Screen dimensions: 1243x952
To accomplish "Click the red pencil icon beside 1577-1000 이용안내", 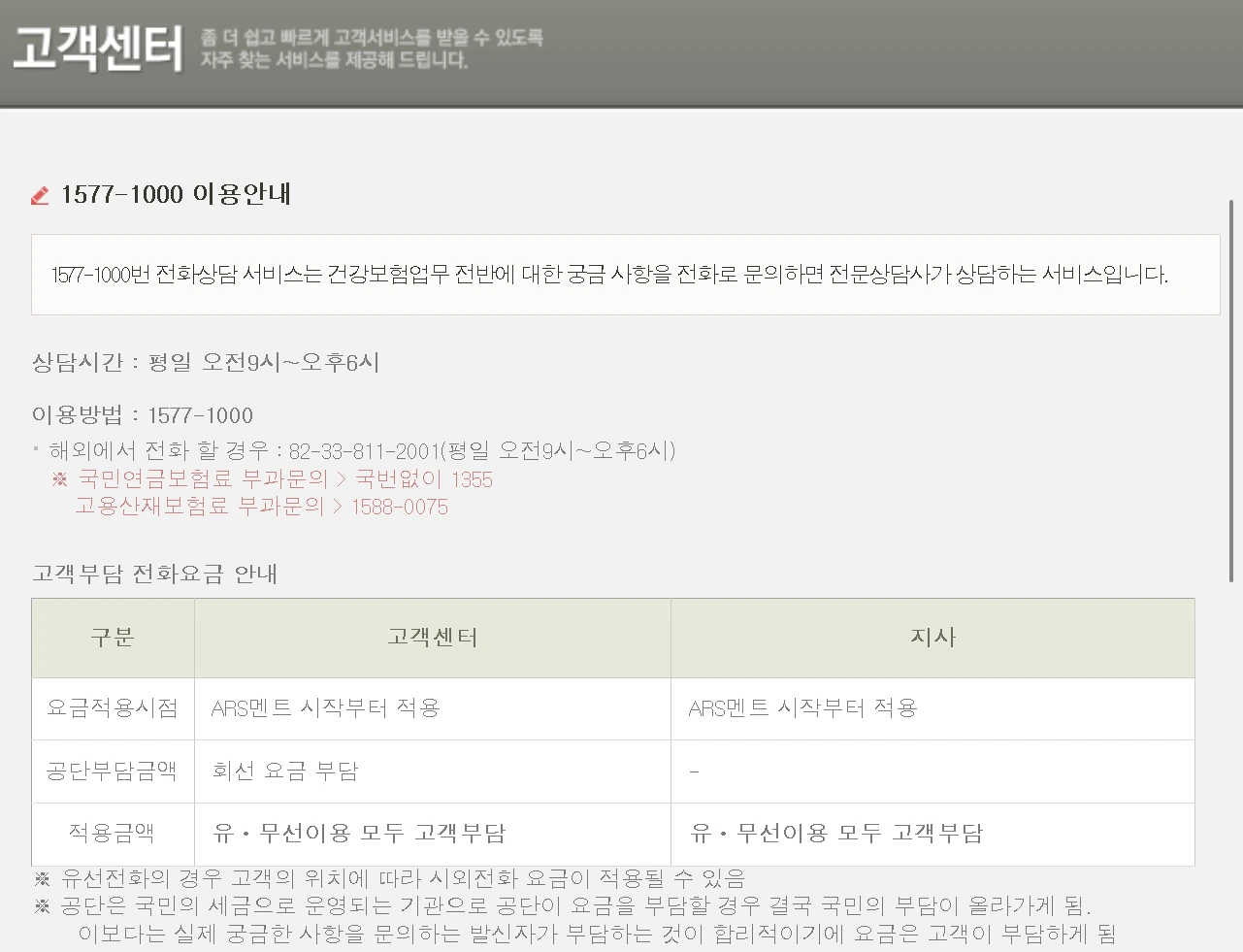I will (x=40, y=196).
